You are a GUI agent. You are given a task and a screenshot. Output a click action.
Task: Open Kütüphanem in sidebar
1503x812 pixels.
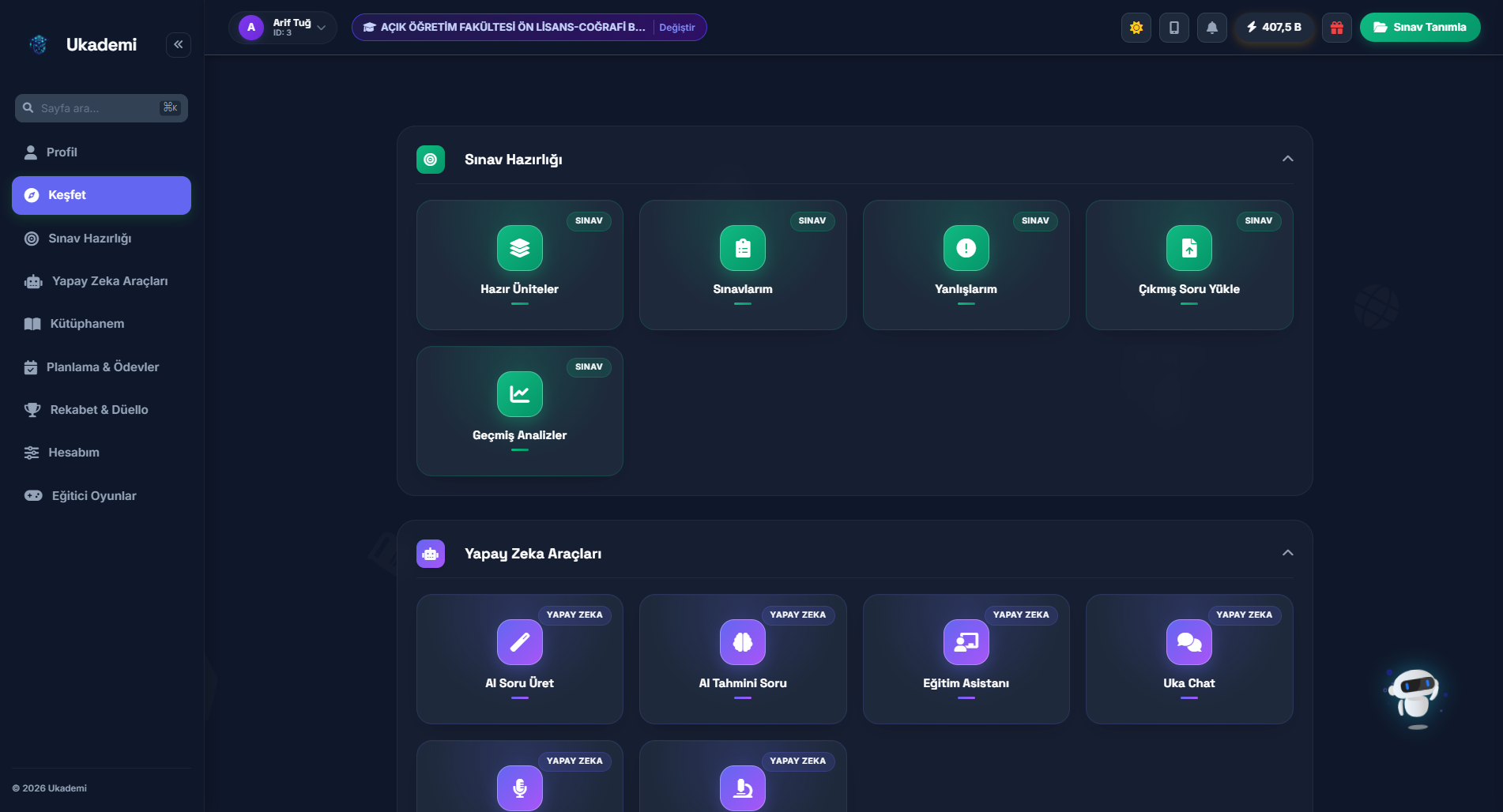click(x=101, y=324)
